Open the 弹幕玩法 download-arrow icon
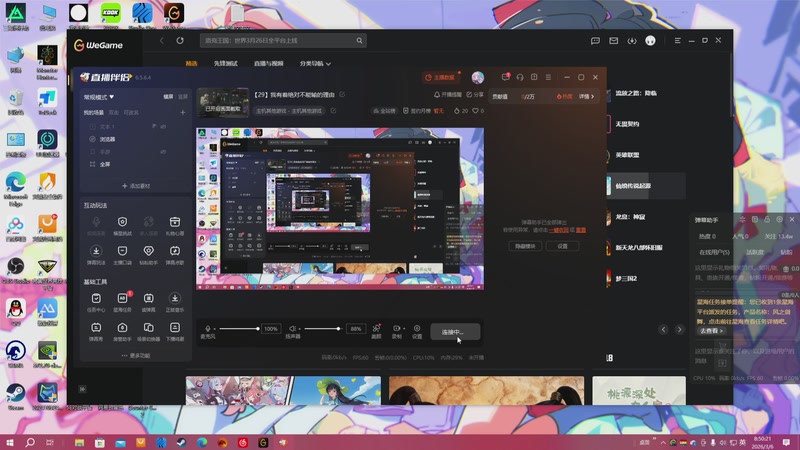The width and height of the screenshot is (800, 450). pos(96,251)
